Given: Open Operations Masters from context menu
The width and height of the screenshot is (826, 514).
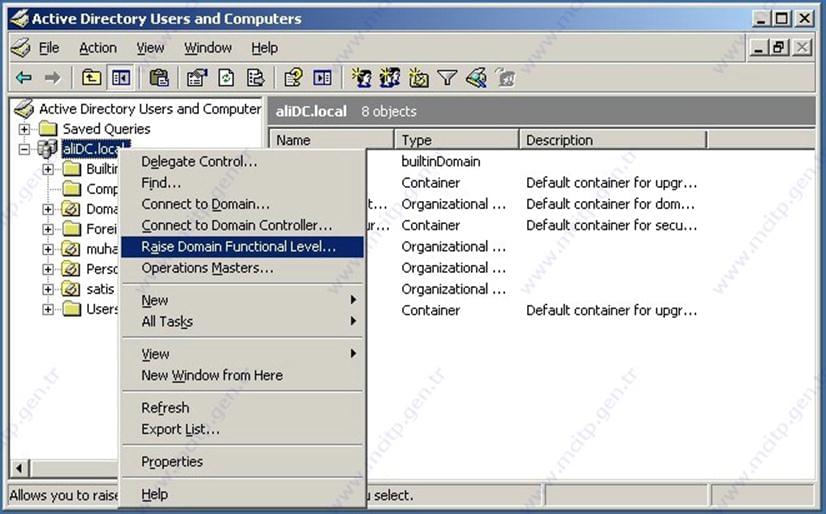Looking at the screenshot, I should click(x=242, y=268).
